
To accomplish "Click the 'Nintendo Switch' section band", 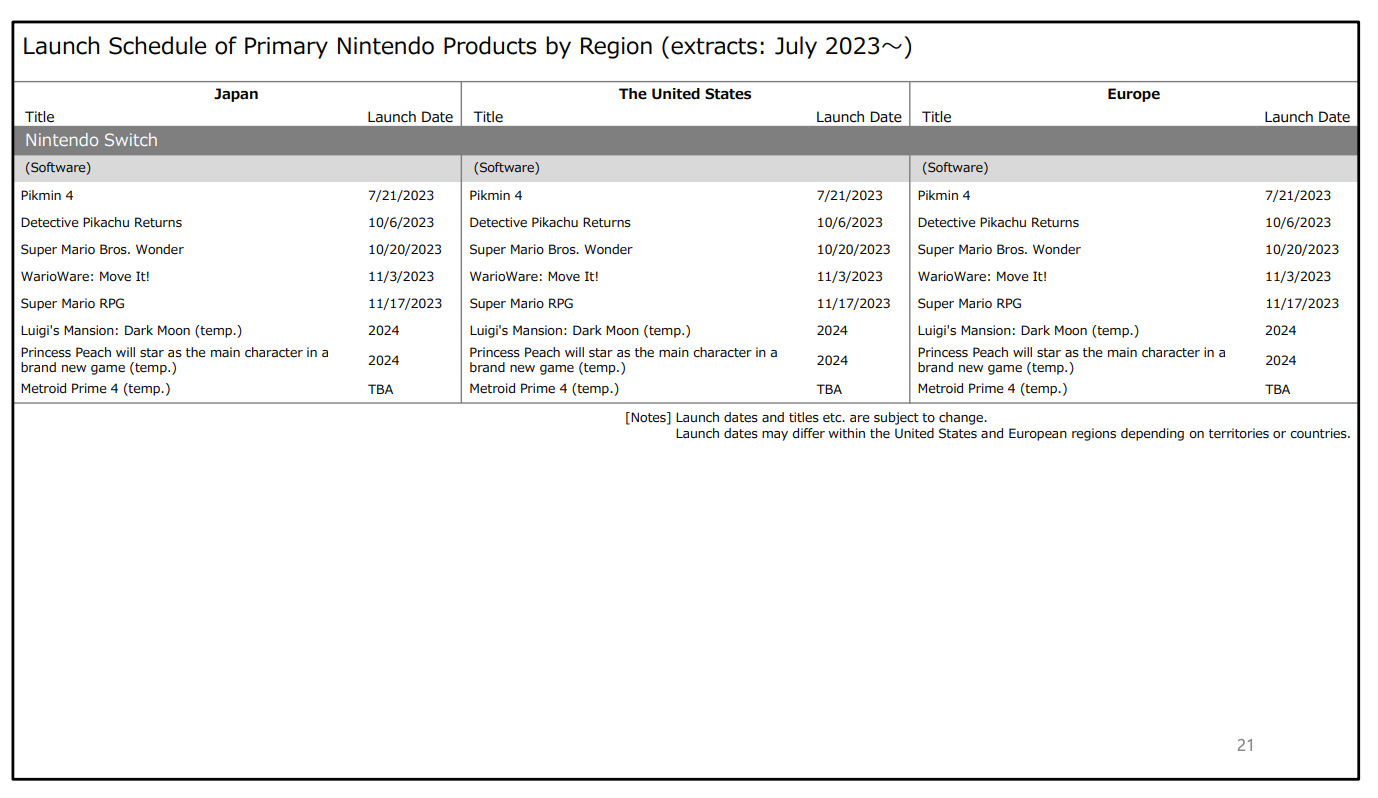I will [x=686, y=140].
